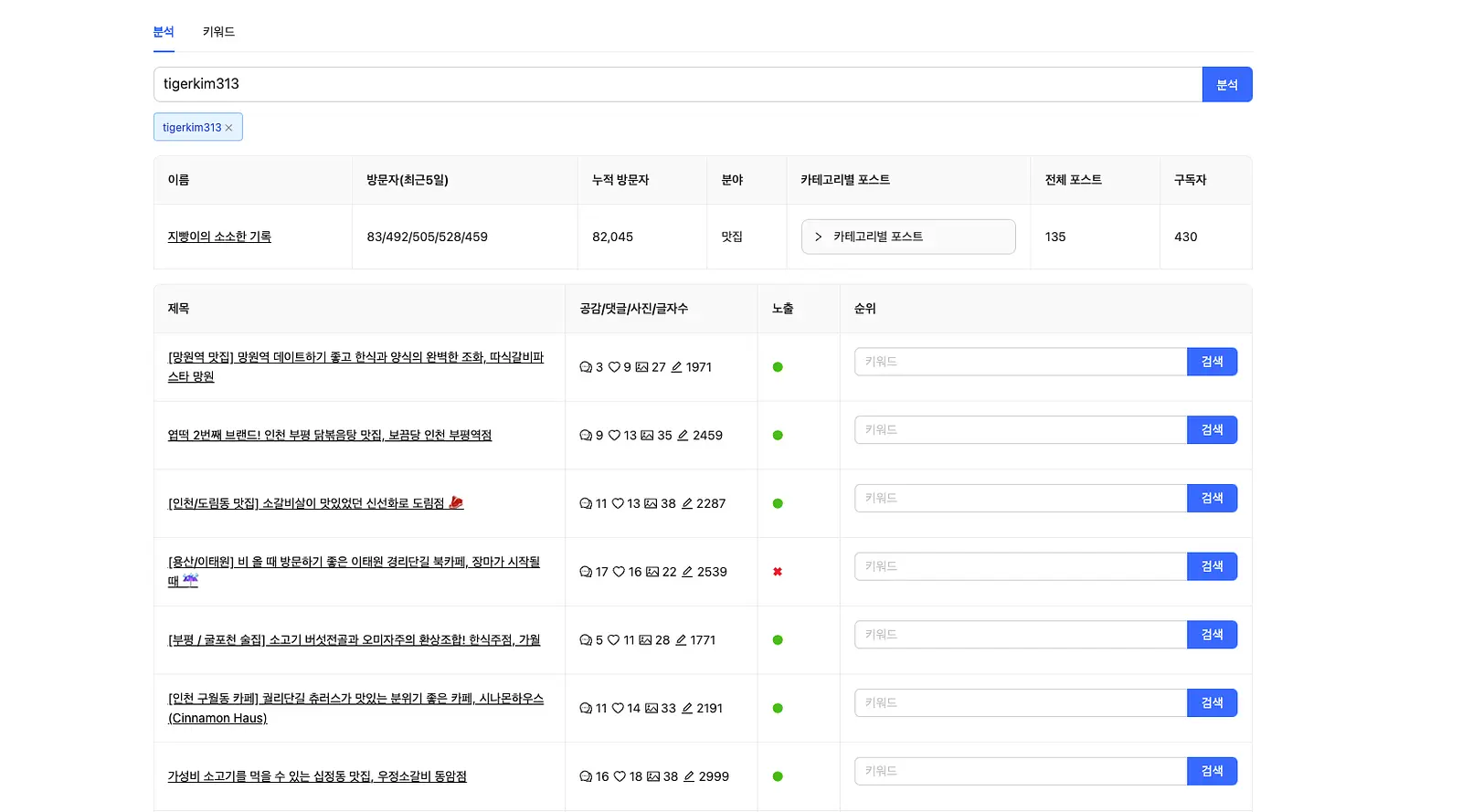Screen dimensions: 1462x812
Task: Remove the tigerkim313 tag with its x icon
Action: (228, 128)
